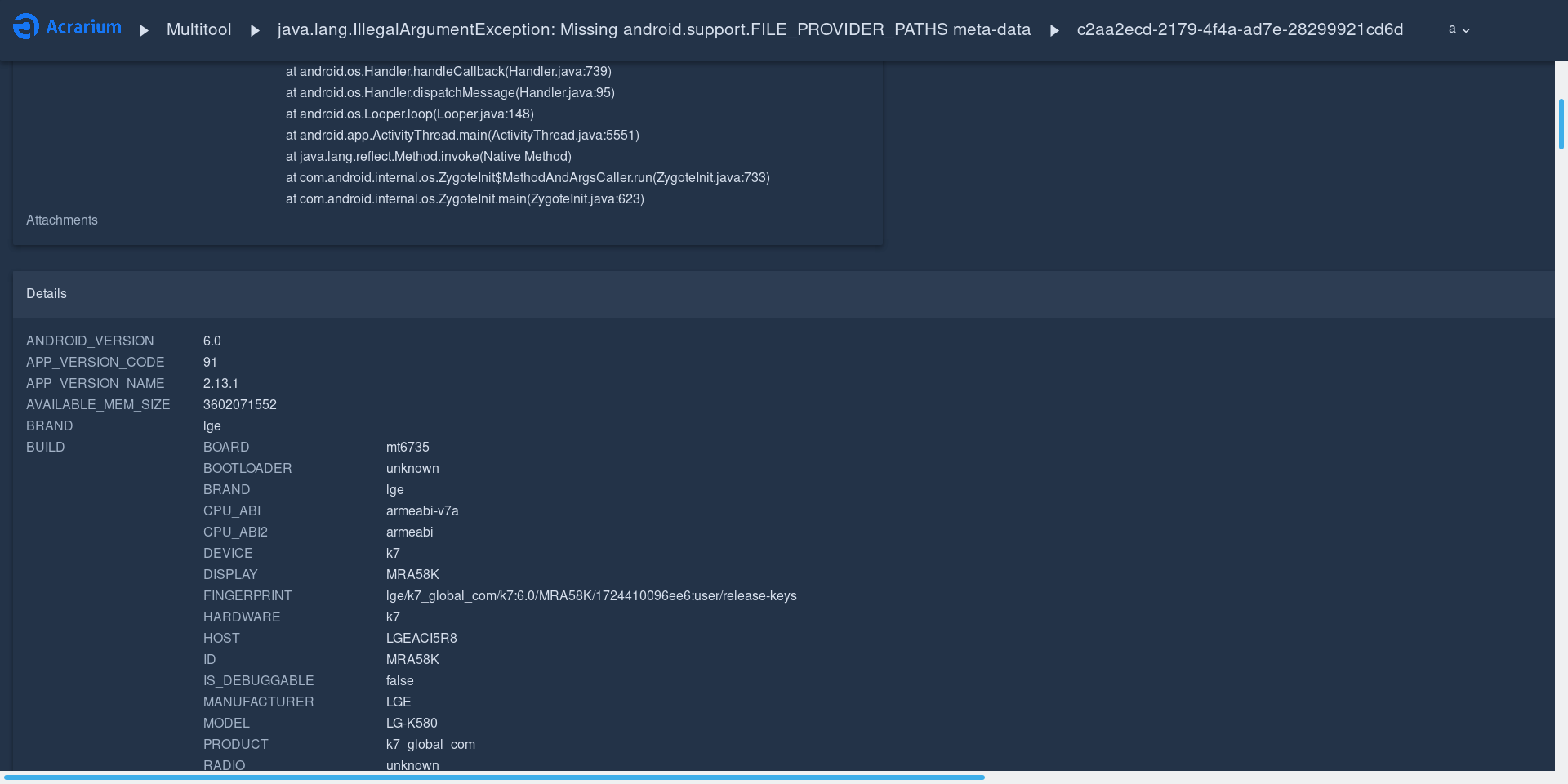The image size is (1568, 784).
Task: Click the HARDWARE label
Action: click(x=242, y=617)
